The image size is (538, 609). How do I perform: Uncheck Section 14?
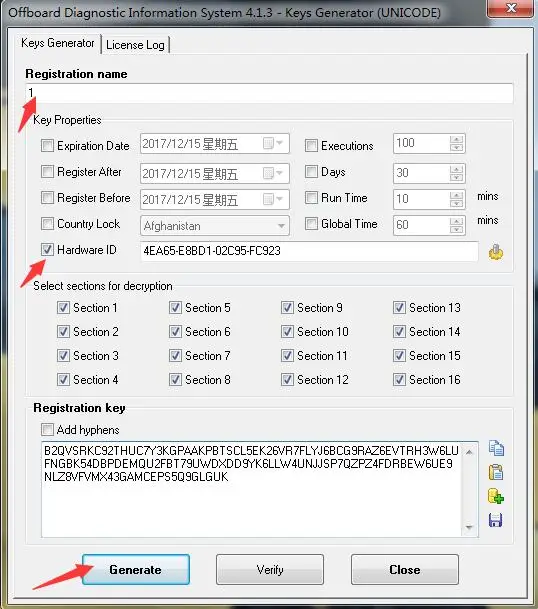(399, 332)
